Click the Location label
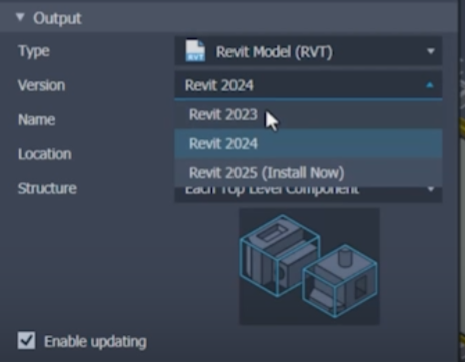The height and width of the screenshot is (362, 465). click(x=45, y=154)
